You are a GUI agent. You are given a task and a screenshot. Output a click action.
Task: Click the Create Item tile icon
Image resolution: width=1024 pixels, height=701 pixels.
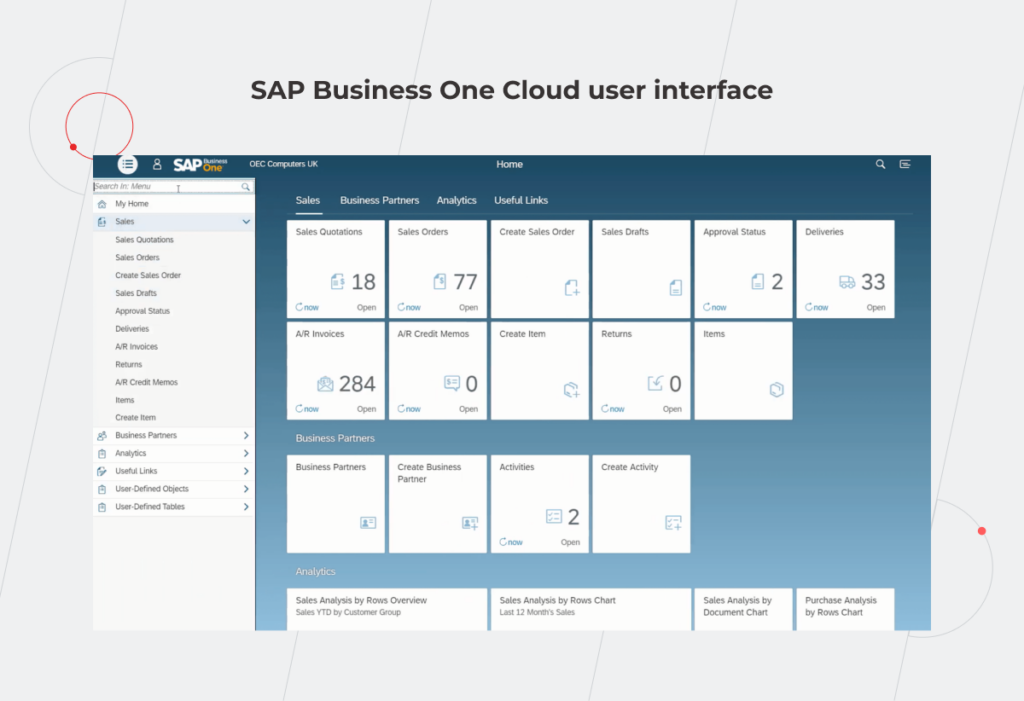pos(571,390)
